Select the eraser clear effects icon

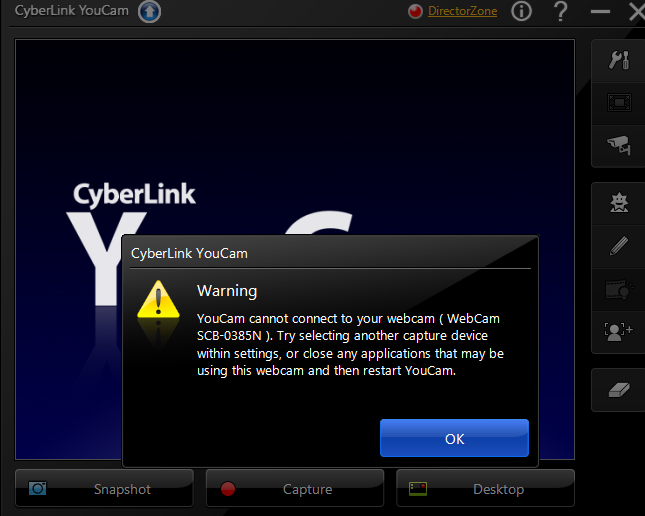coord(619,390)
